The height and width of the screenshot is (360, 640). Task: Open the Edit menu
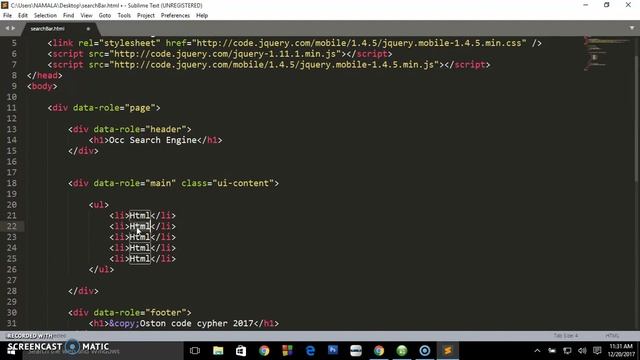pyautogui.click(x=23, y=16)
